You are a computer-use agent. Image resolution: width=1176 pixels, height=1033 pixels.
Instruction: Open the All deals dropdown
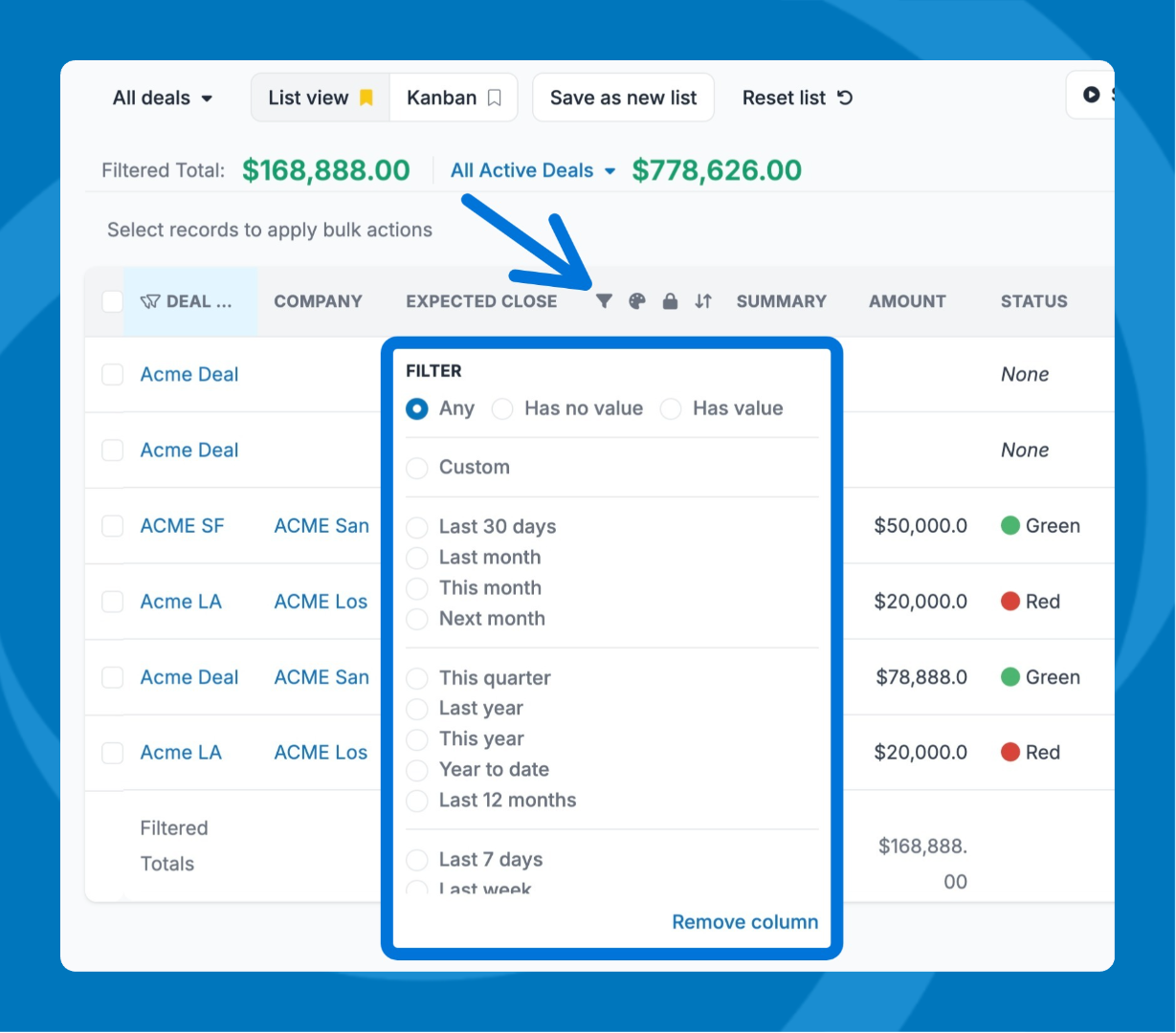[163, 98]
